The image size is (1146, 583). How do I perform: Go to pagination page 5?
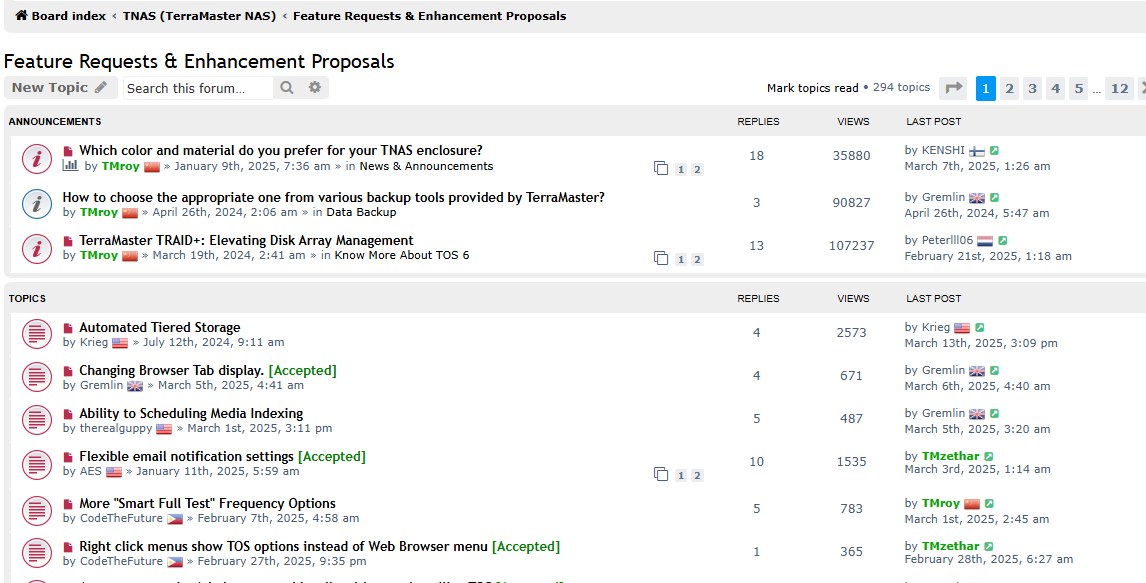pos(1079,88)
